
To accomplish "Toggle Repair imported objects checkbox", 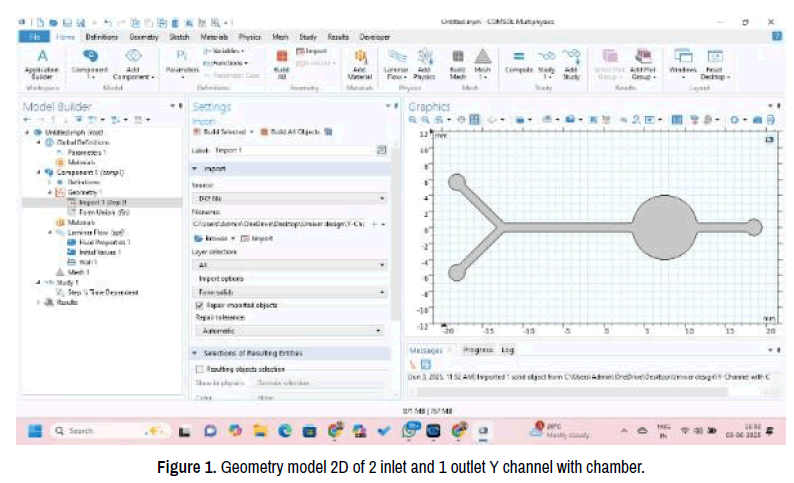I will tap(198, 303).
